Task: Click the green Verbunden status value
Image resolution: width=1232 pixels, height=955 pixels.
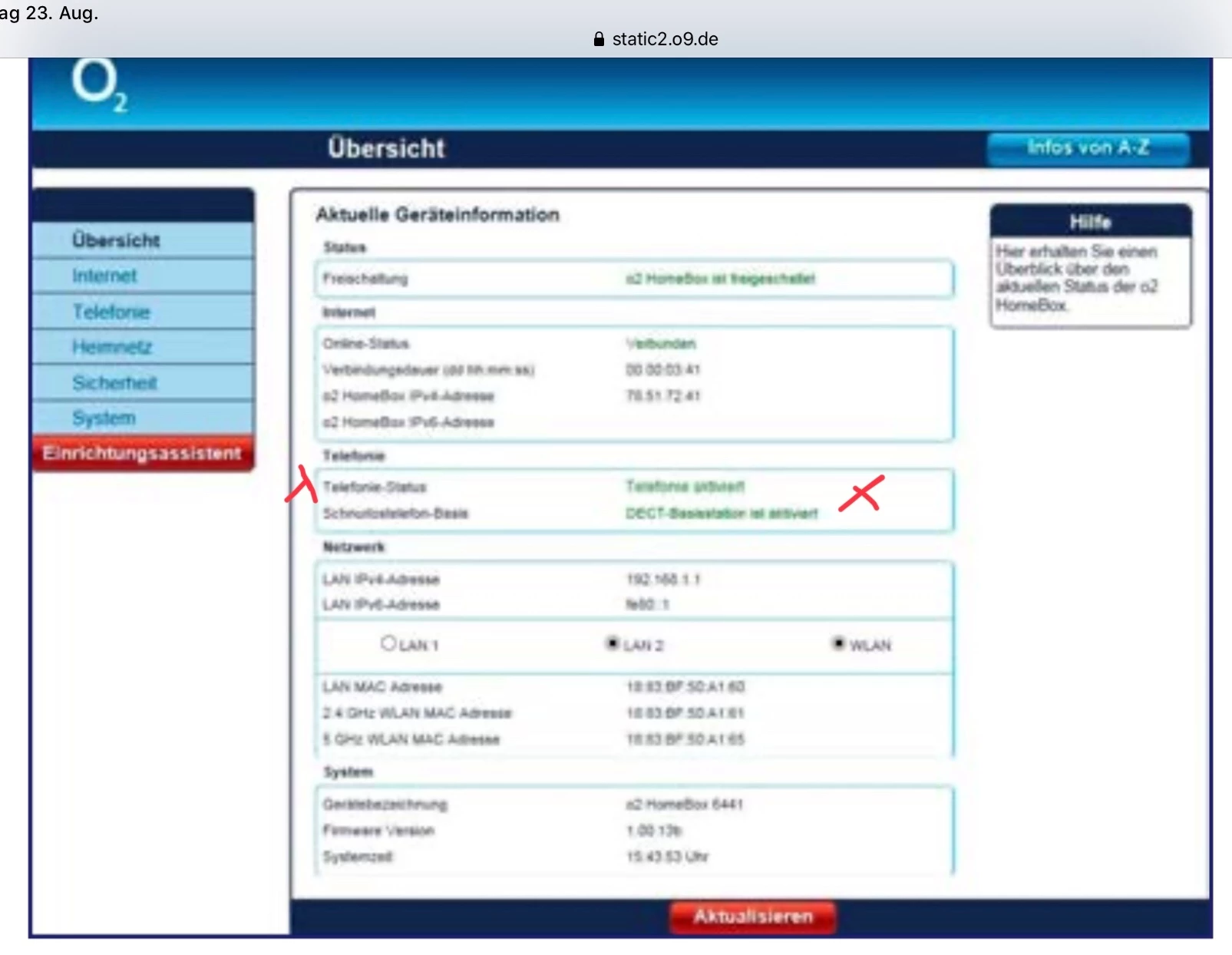Action: pos(661,343)
